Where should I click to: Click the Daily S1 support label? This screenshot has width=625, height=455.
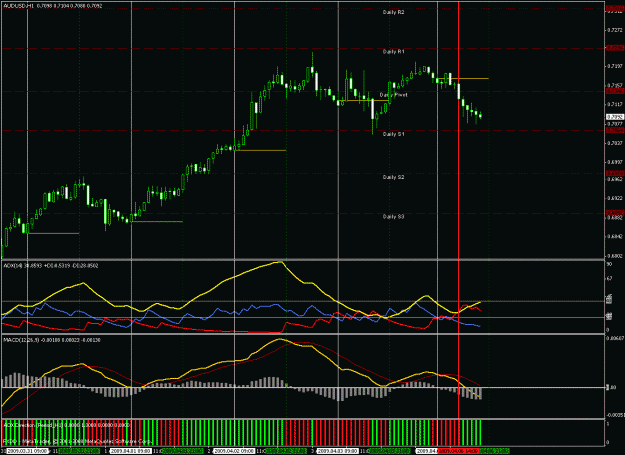(393, 134)
